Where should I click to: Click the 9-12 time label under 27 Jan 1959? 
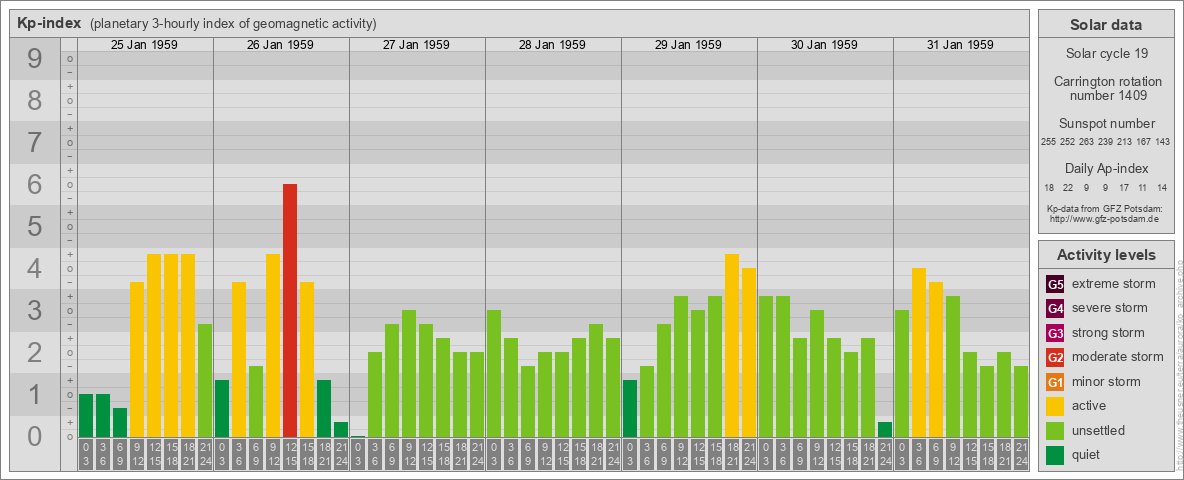click(409, 454)
